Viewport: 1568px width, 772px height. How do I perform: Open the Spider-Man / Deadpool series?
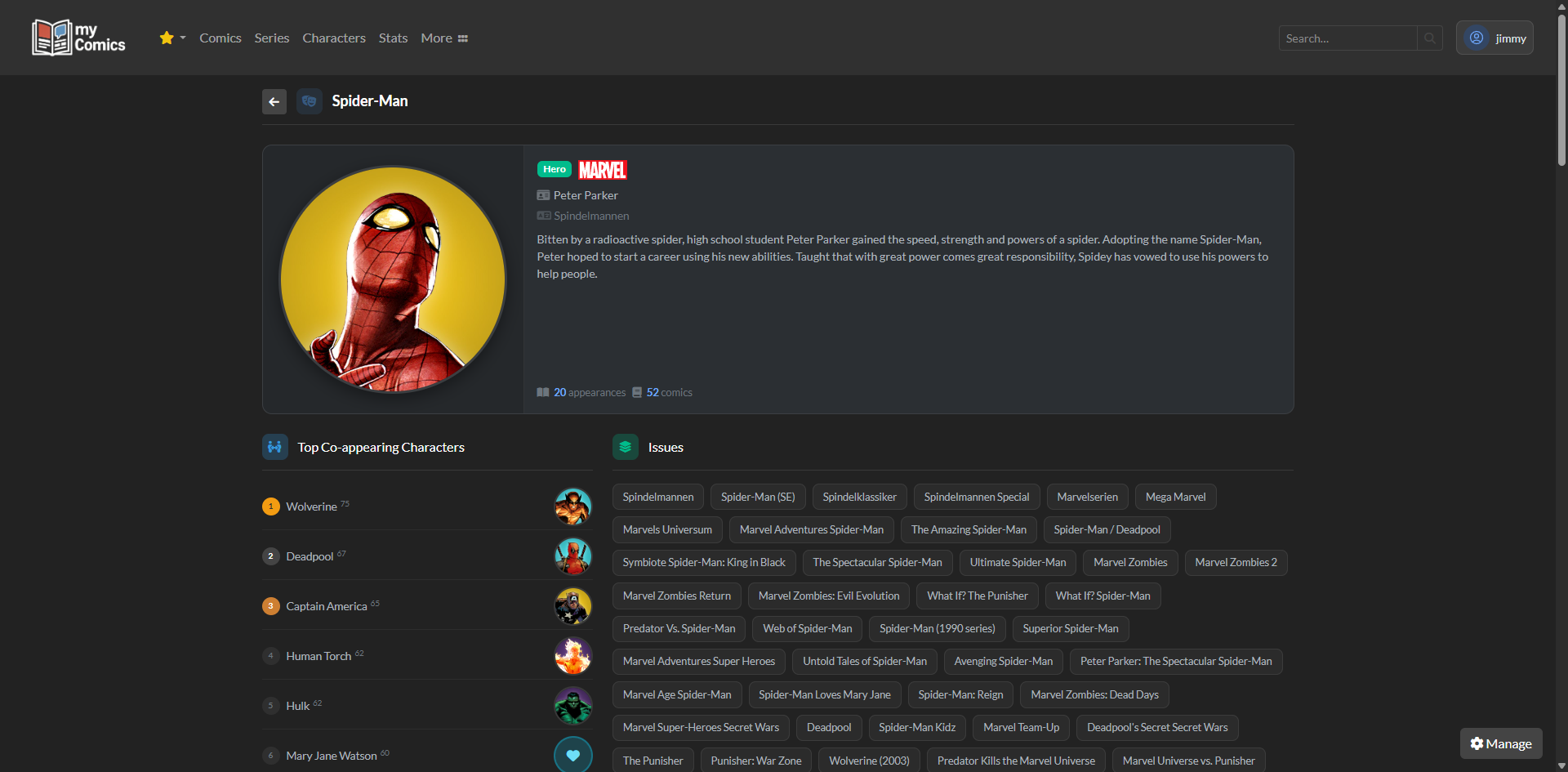1107,529
